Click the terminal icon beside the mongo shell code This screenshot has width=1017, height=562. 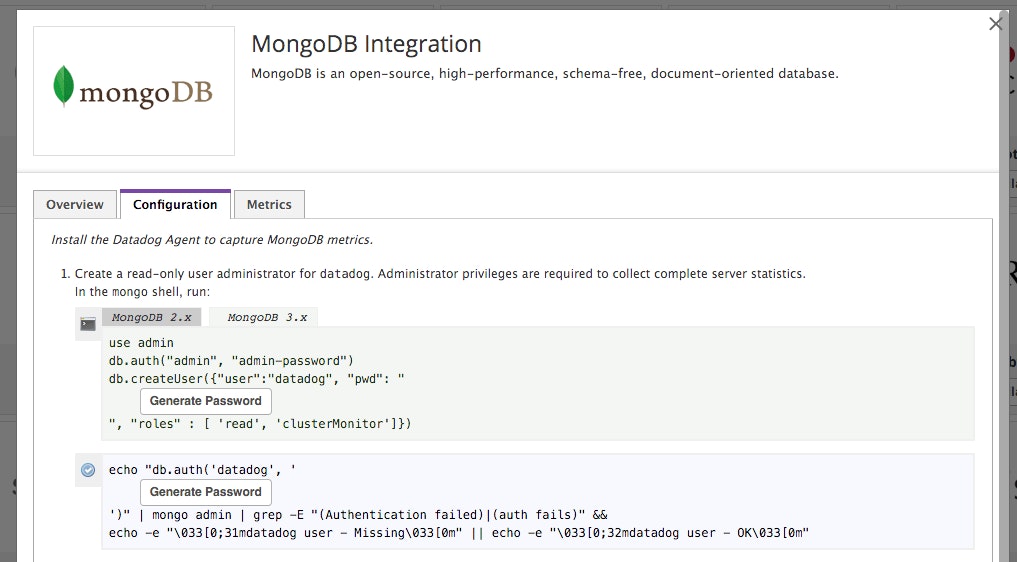coord(88,324)
